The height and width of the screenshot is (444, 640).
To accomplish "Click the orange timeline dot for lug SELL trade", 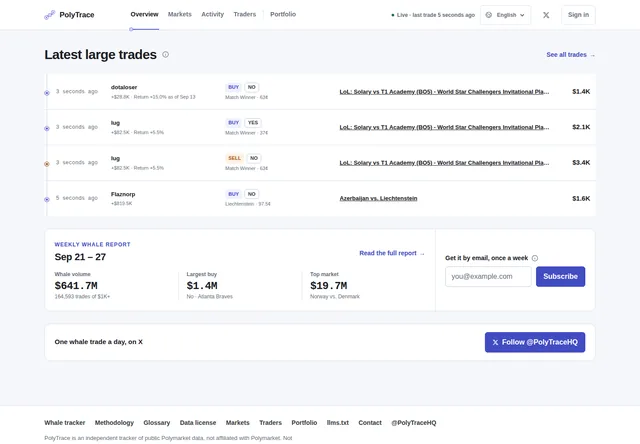I will pyautogui.click(x=47, y=164).
